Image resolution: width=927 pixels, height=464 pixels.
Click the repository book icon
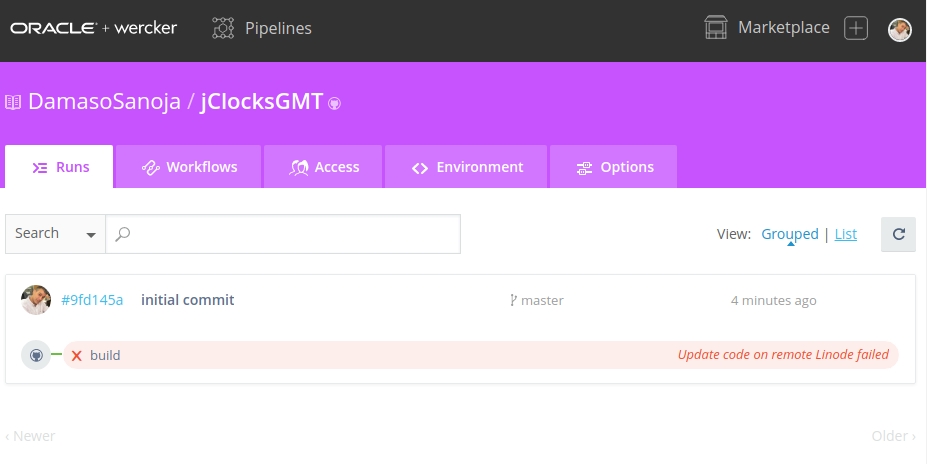tap(13, 102)
